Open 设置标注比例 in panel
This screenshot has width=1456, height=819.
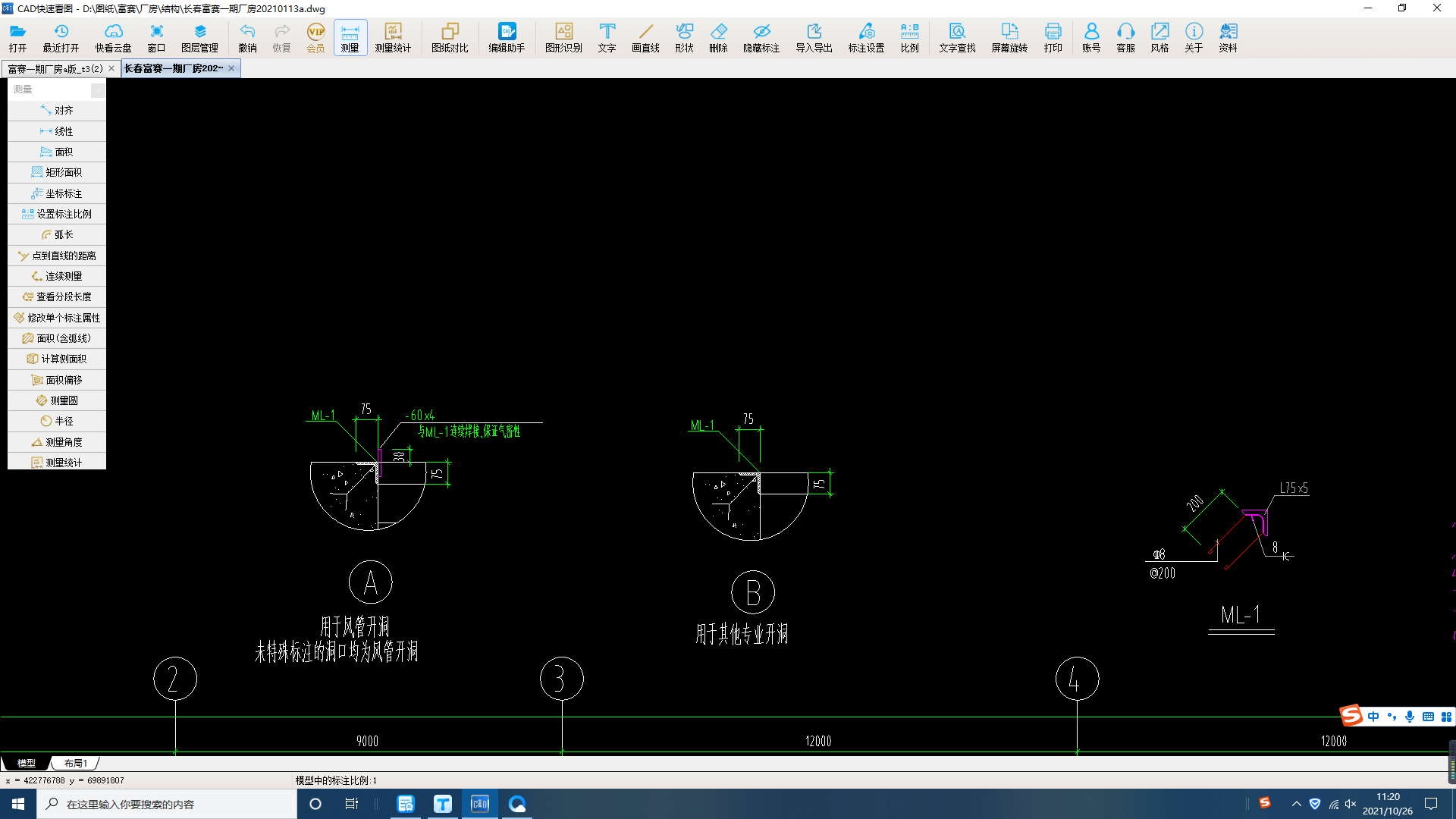point(57,214)
